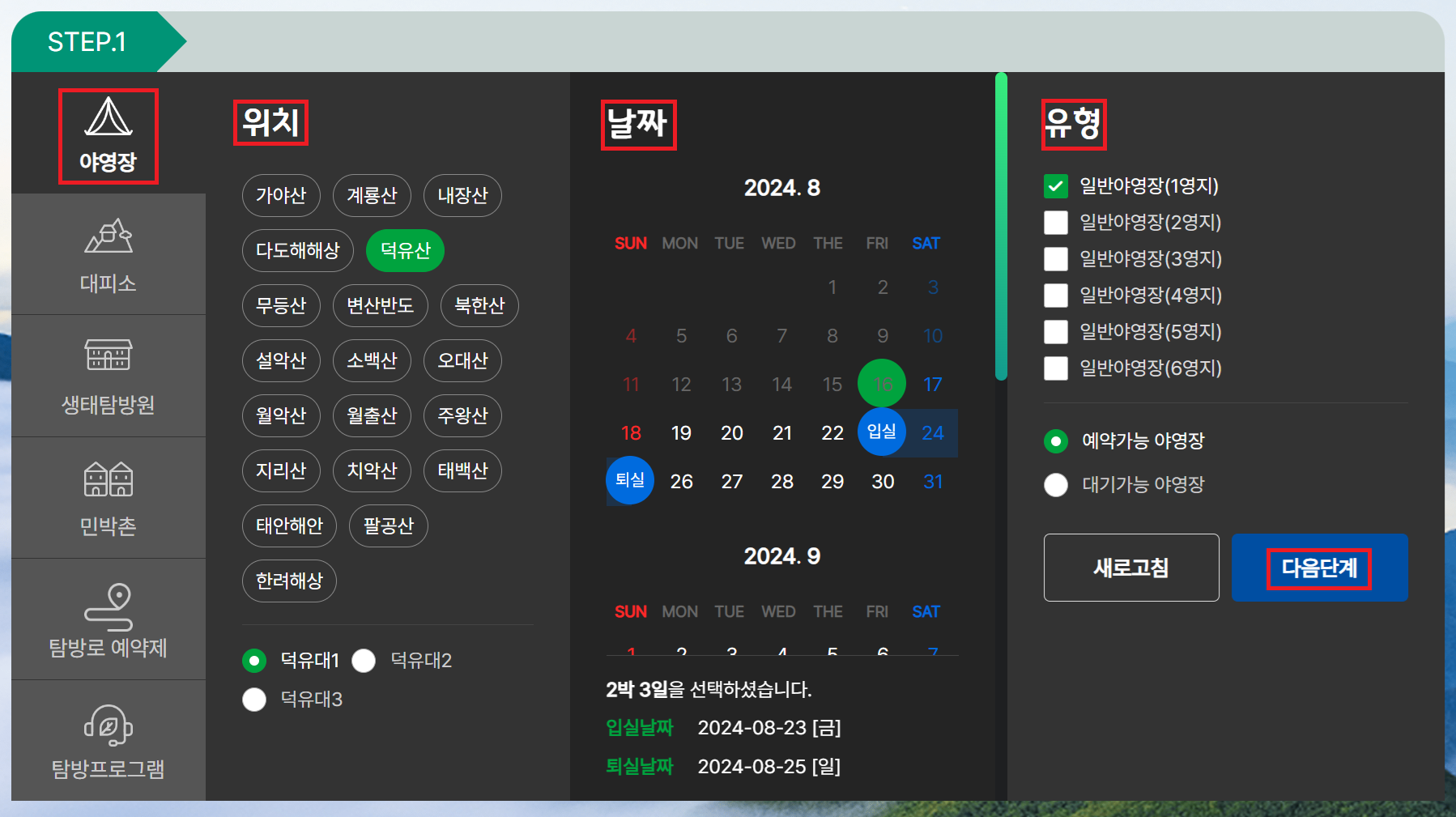This screenshot has width=1456, height=817.
Task: Click the 입실 check-in date cell
Action: pyautogui.click(x=882, y=432)
